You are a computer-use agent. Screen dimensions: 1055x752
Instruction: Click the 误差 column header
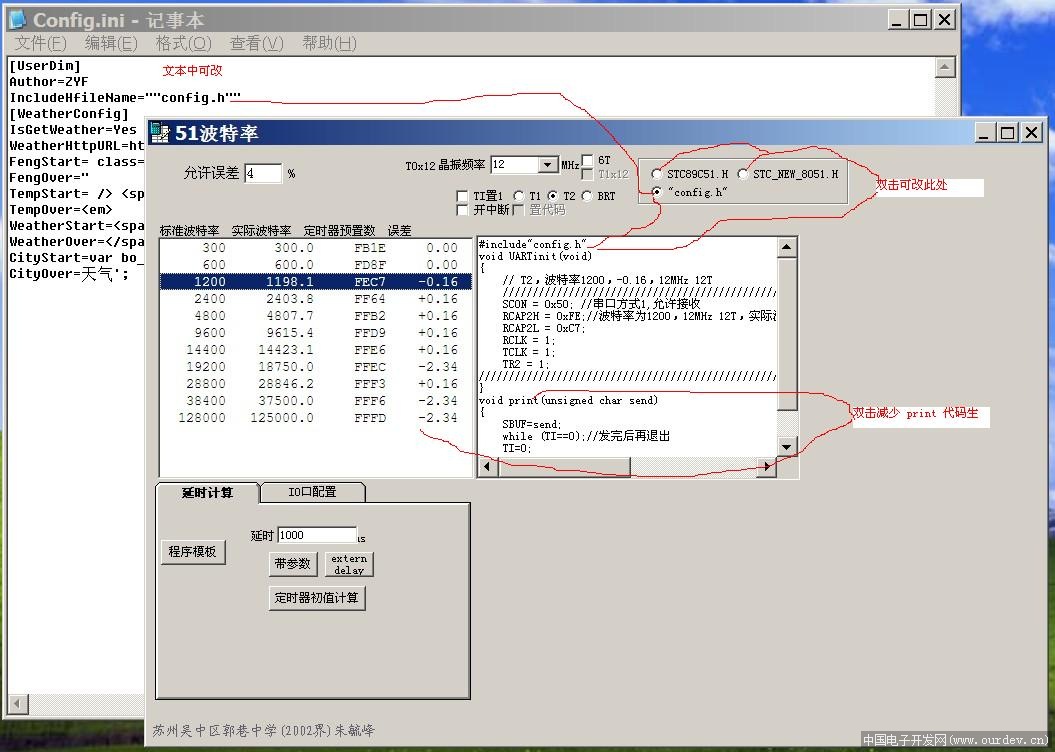click(x=399, y=231)
